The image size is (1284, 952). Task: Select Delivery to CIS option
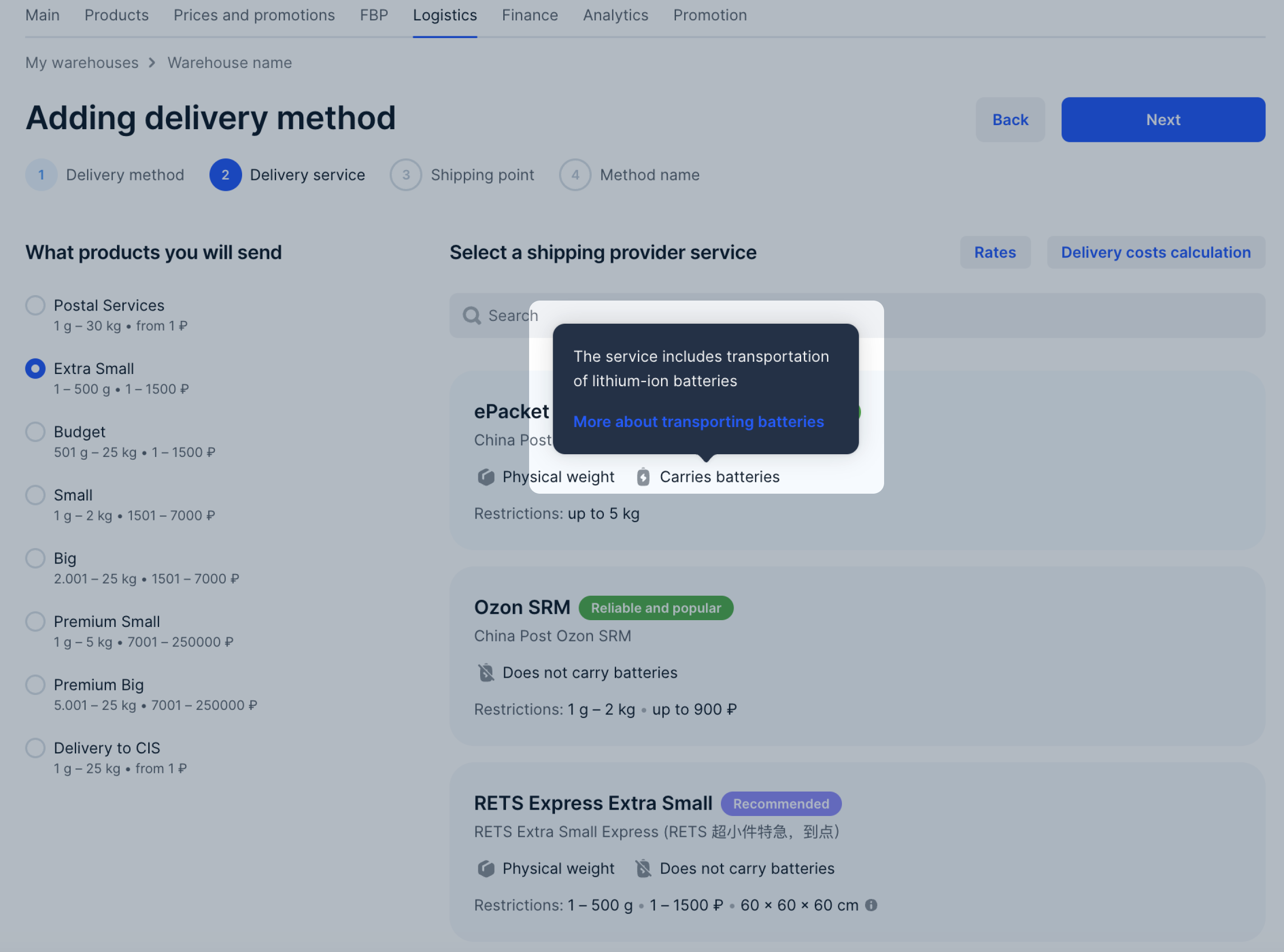coord(35,748)
